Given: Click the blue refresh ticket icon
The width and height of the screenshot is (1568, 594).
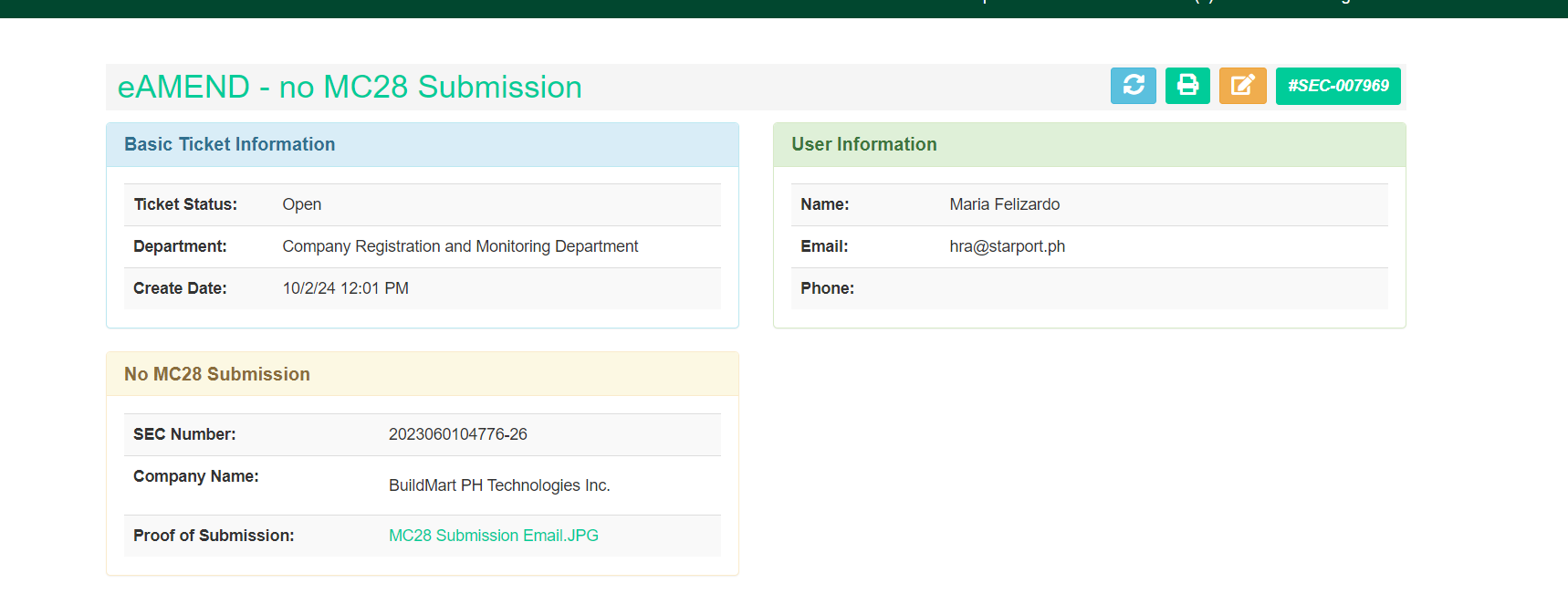Looking at the screenshot, I should (x=1133, y=86).
